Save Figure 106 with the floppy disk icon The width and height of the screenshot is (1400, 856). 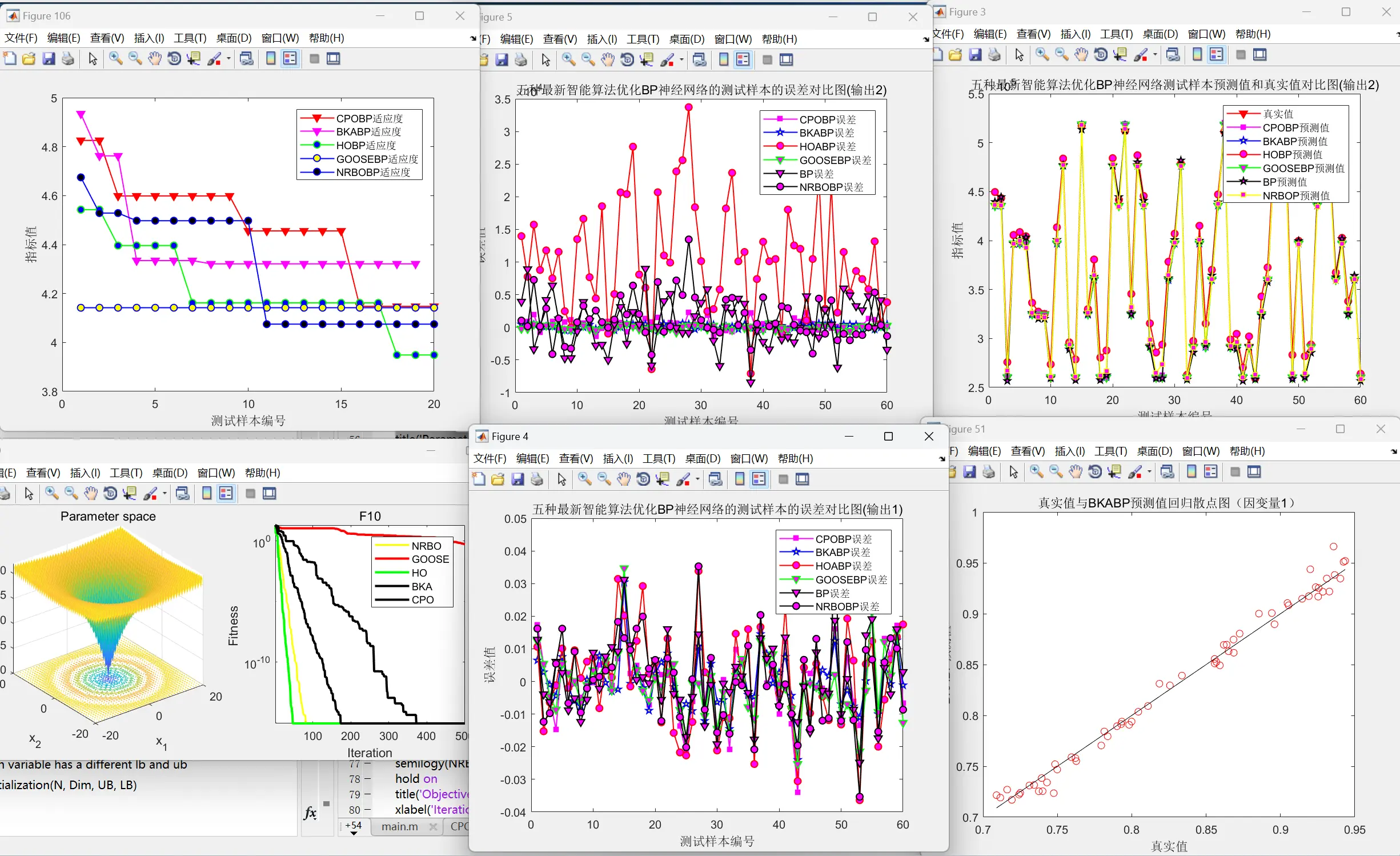[x=49, y=58]
